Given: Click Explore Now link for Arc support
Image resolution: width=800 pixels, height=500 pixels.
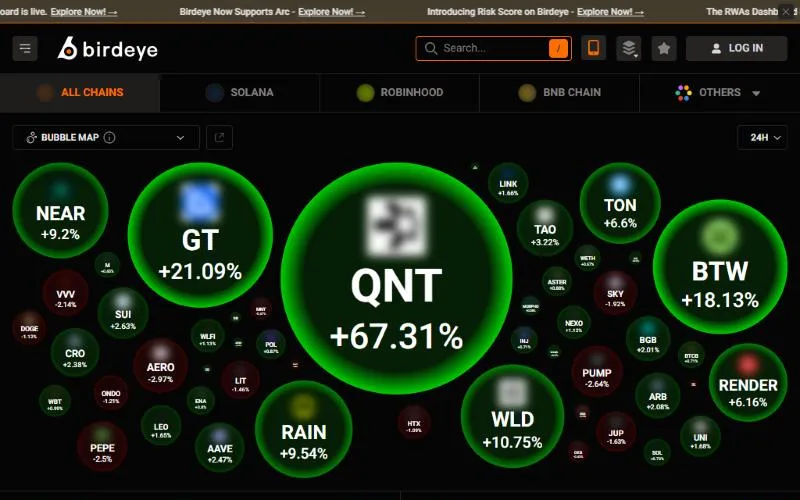Looking at the screenshot, I should click(332, 11).
